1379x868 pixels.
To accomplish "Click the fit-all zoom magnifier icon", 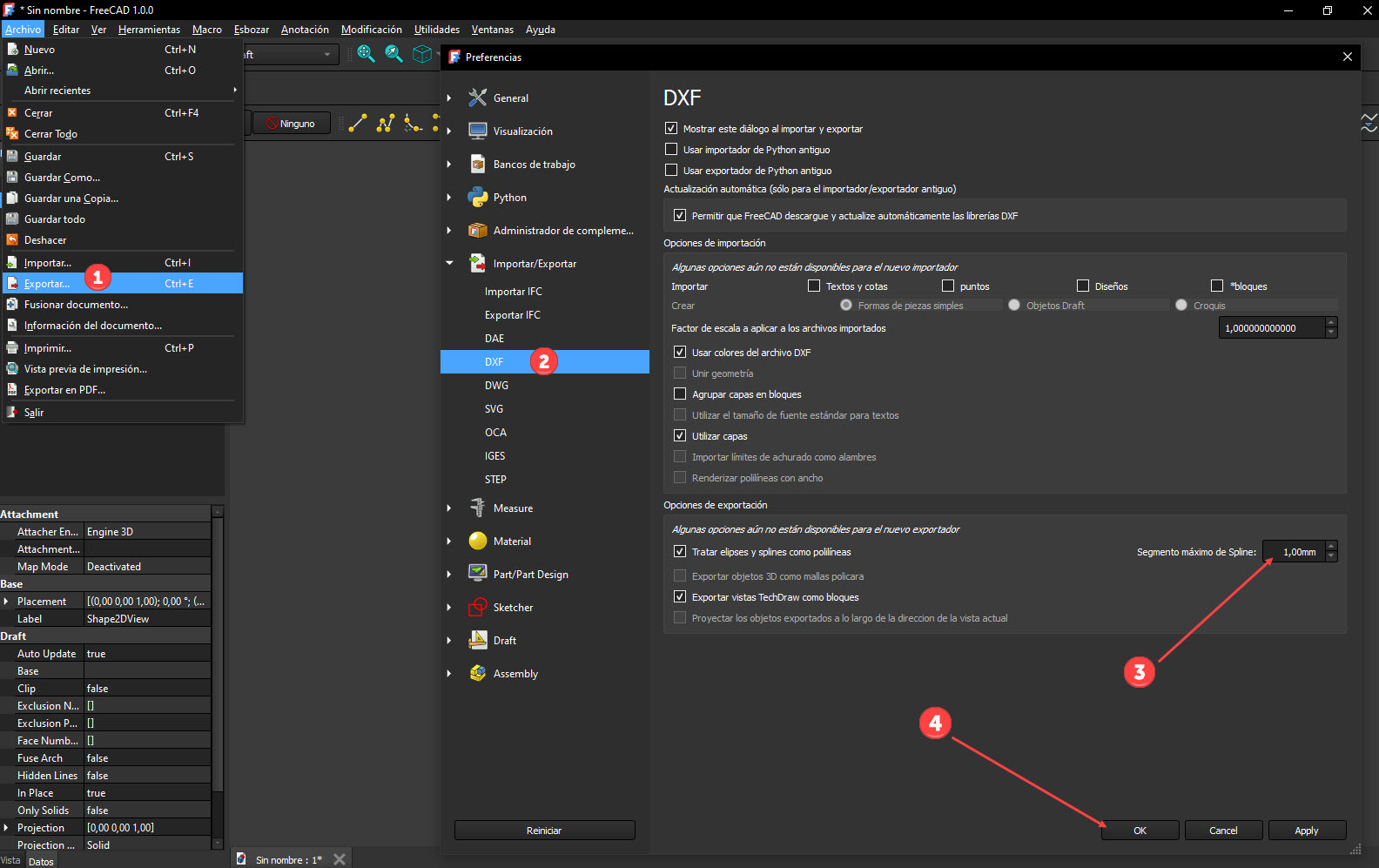I will coord(366,54).
